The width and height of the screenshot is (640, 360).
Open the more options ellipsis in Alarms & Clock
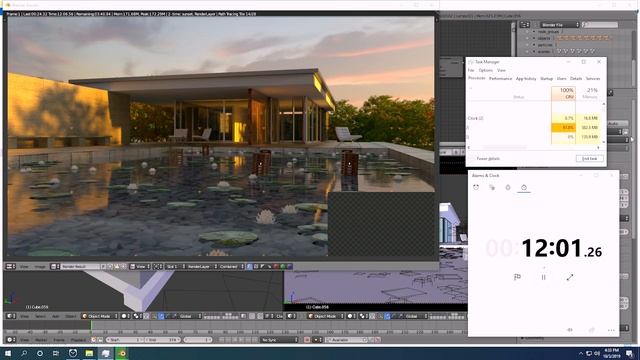point(611,330)
